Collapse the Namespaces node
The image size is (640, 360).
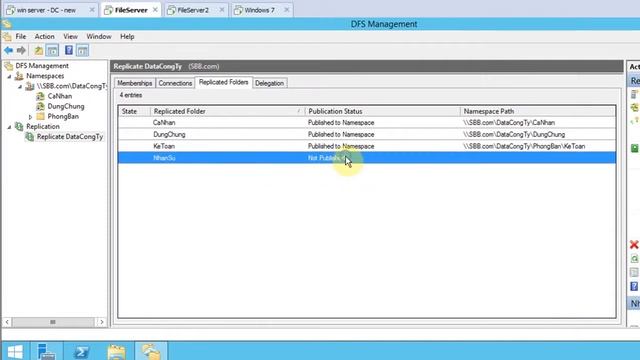point(9,76)
